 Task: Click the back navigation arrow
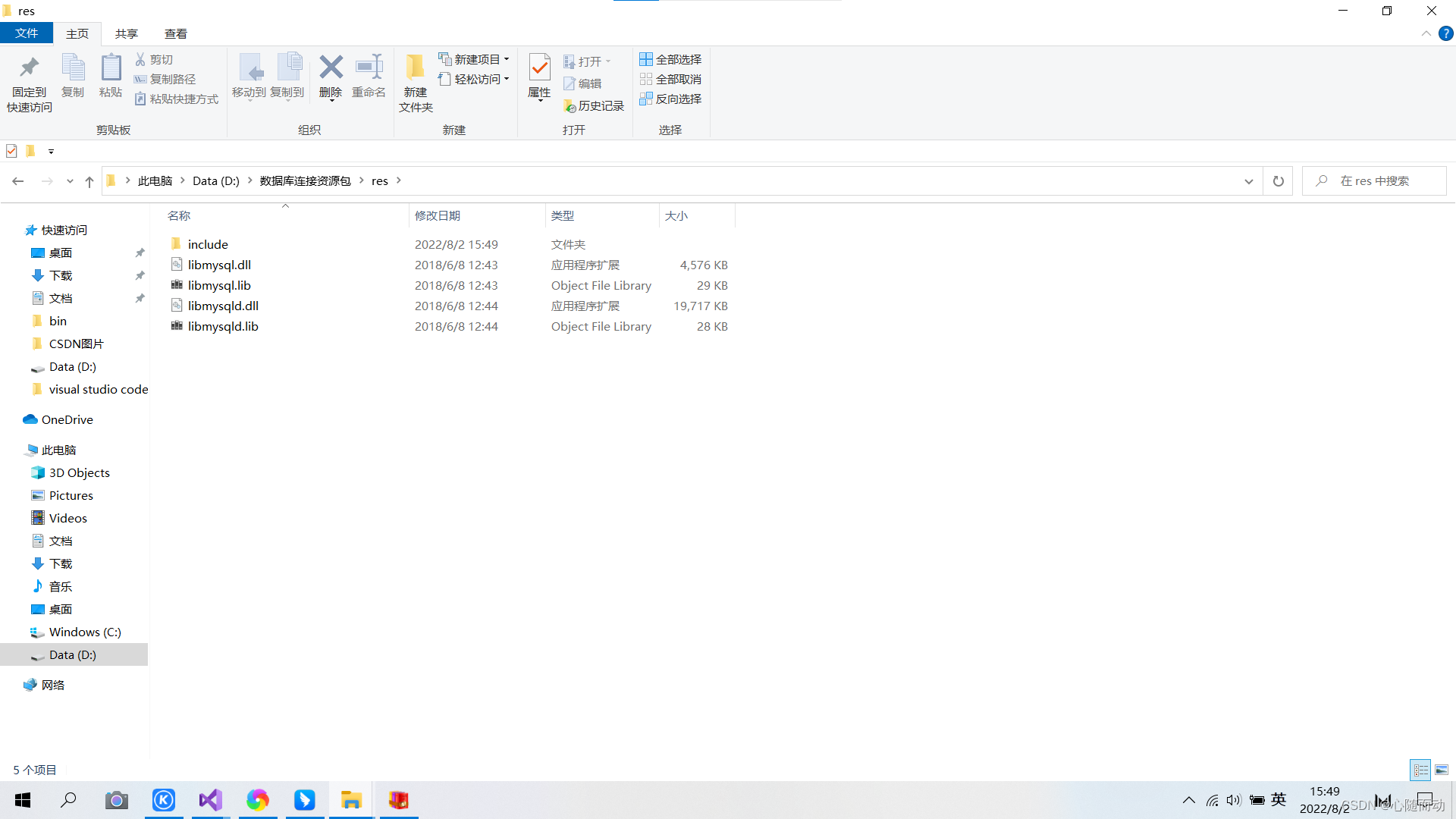click(x=17, y=180)
